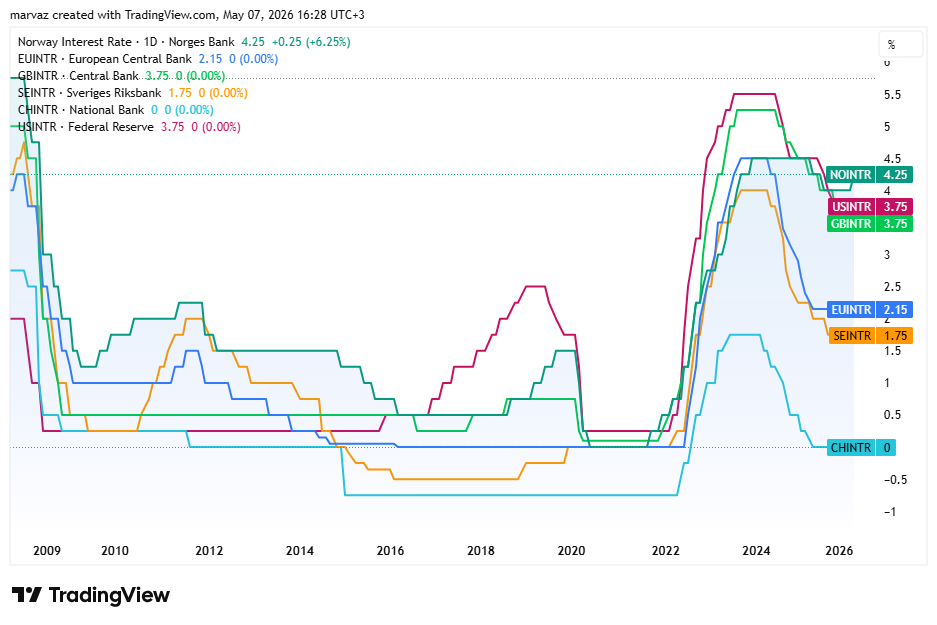The width and height of the screenshot is (937, 625).
Task: Select the CHINTR National Bank legend row
Action: 115,110
